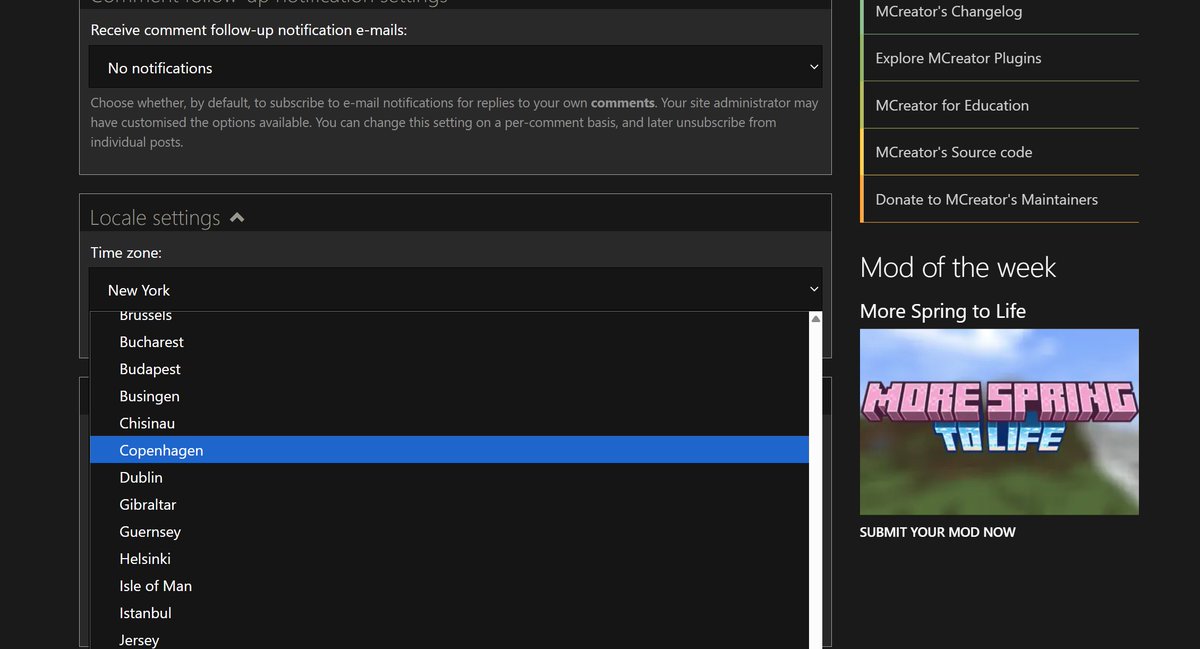
Task: Select Helsinki time zone
Action: 144,558
